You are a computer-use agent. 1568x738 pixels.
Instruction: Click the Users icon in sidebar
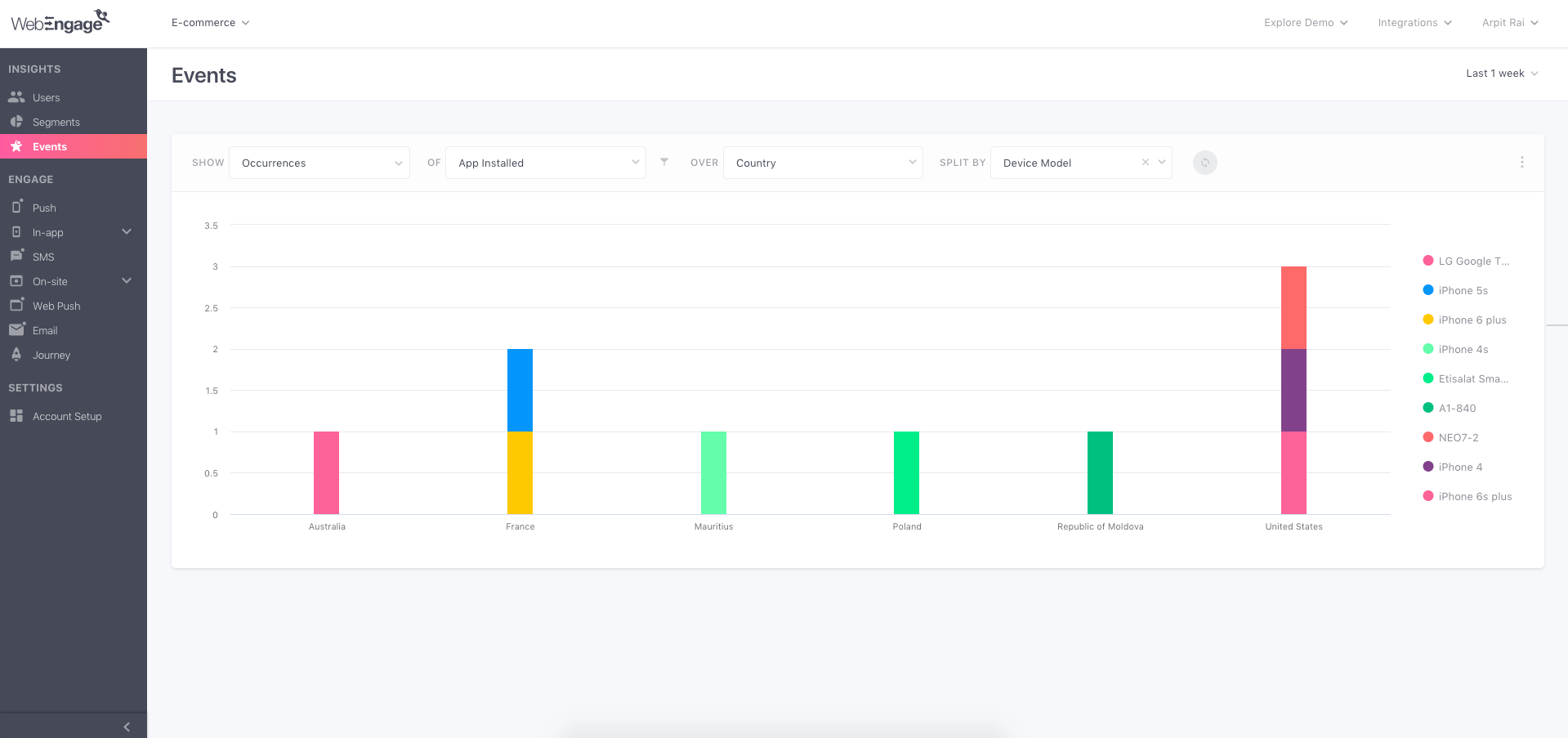16,96
